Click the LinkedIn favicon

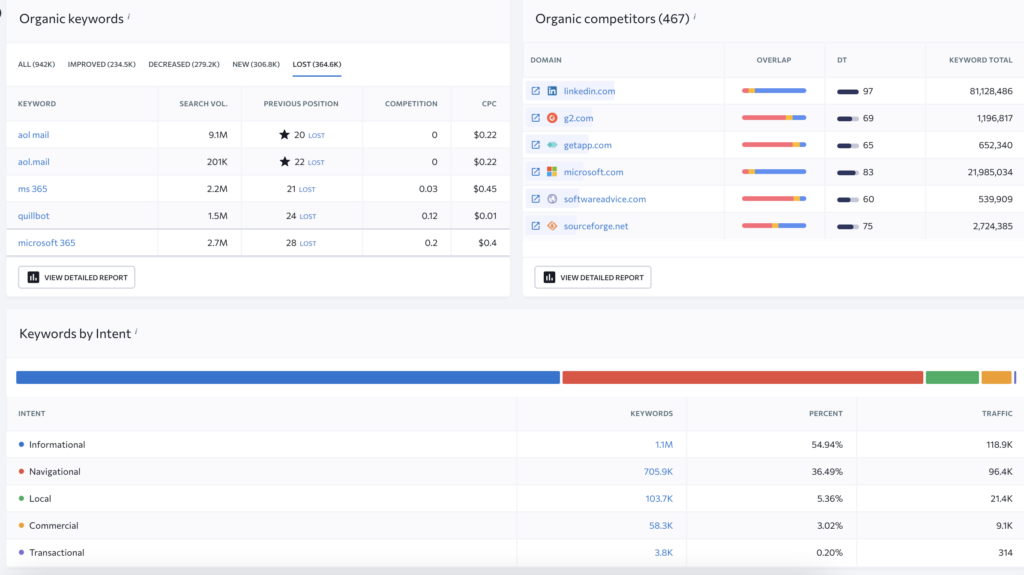[x=552, y=91]
